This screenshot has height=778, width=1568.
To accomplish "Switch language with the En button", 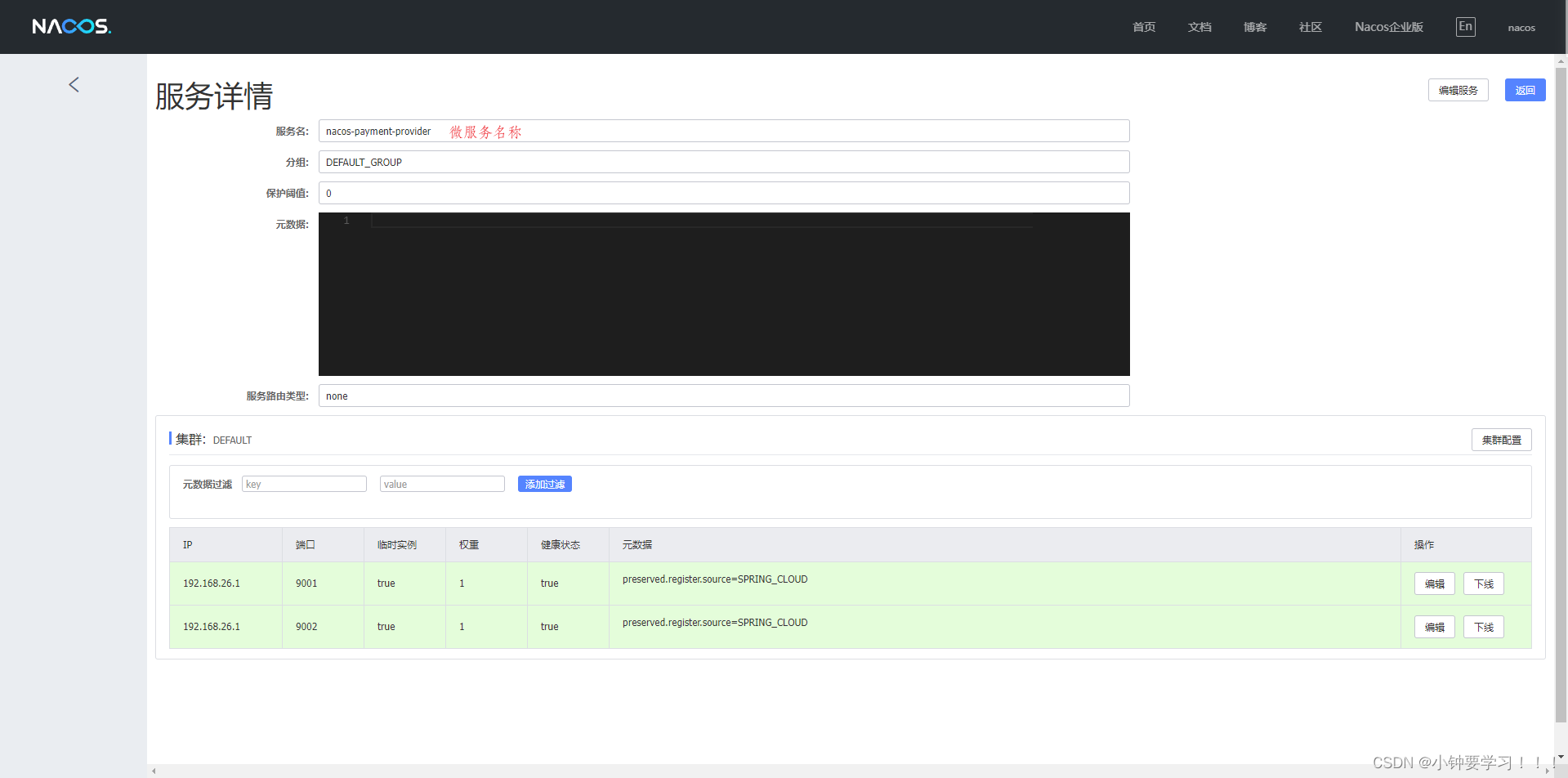I will click(1466, 27).
